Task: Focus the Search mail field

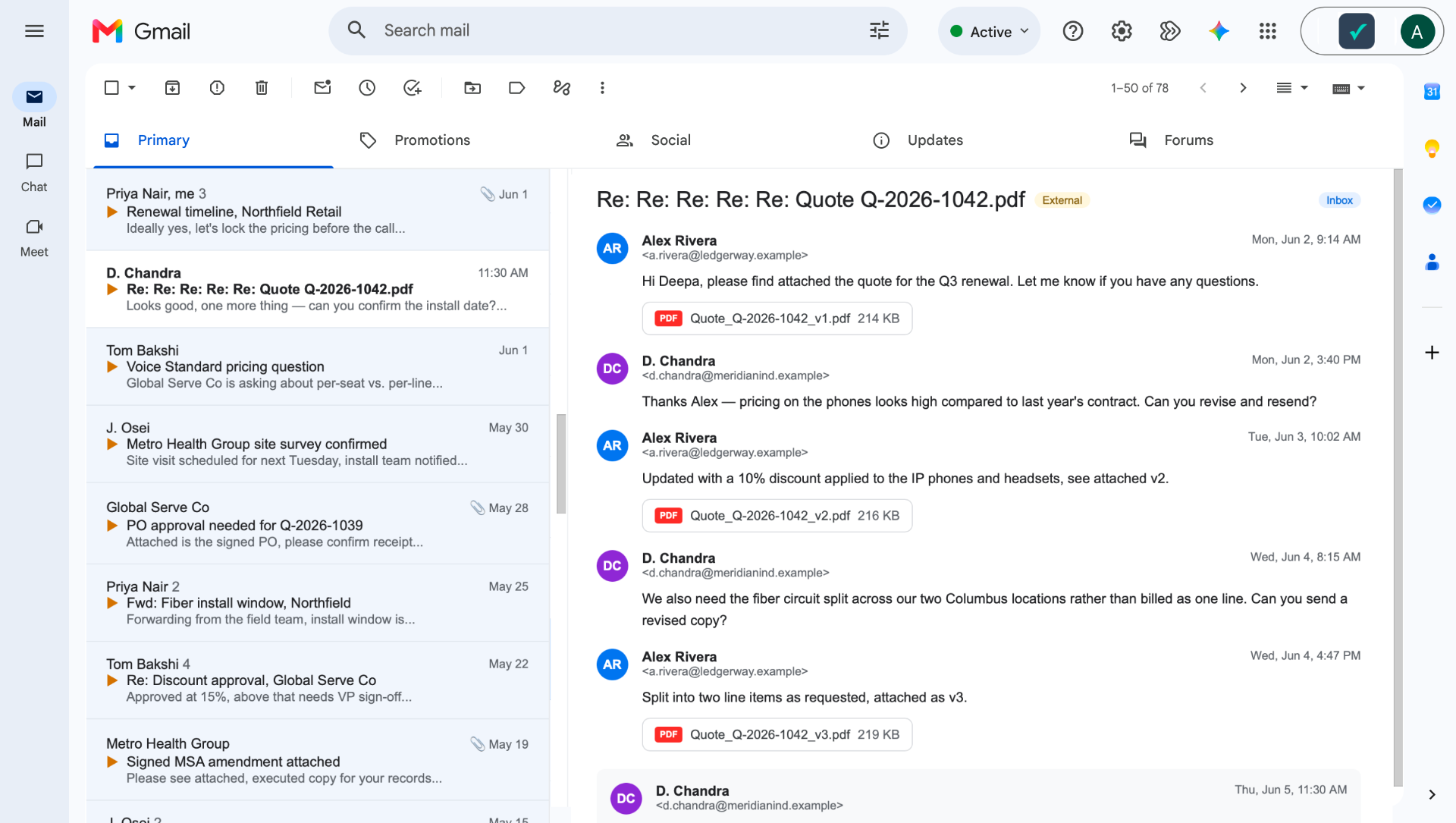Action: pyautogui.click(x=618, y=30)
